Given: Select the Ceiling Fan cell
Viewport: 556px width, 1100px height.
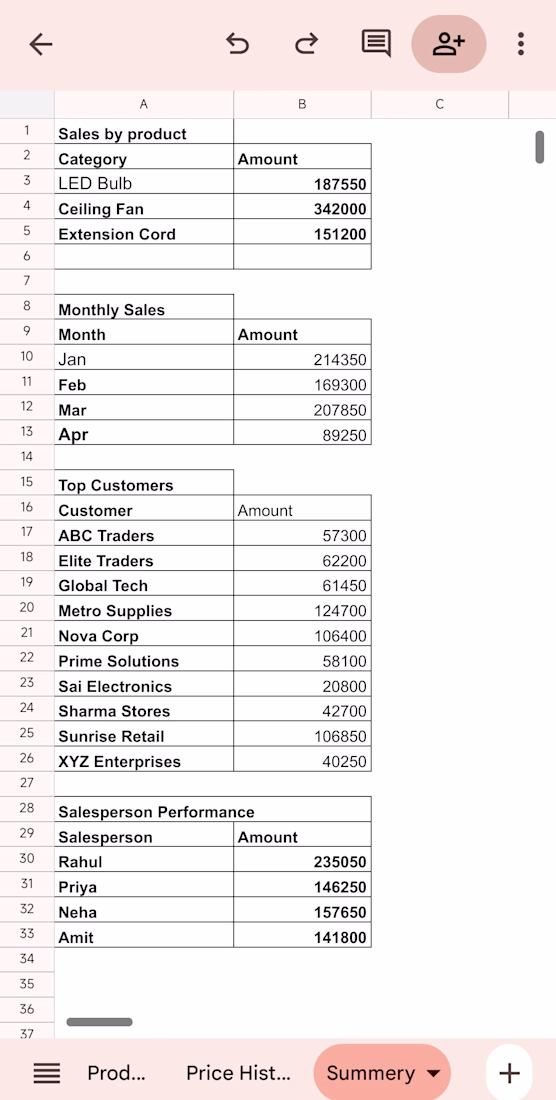Looking at the screenshot, I should (144, 209).
